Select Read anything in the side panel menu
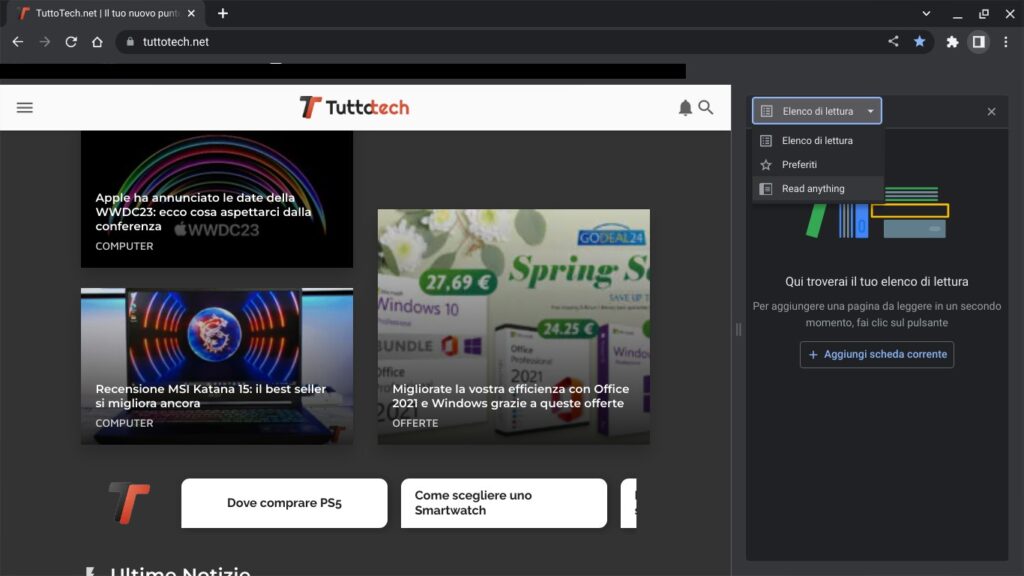 pyautogui.click(x=813, y=188)
